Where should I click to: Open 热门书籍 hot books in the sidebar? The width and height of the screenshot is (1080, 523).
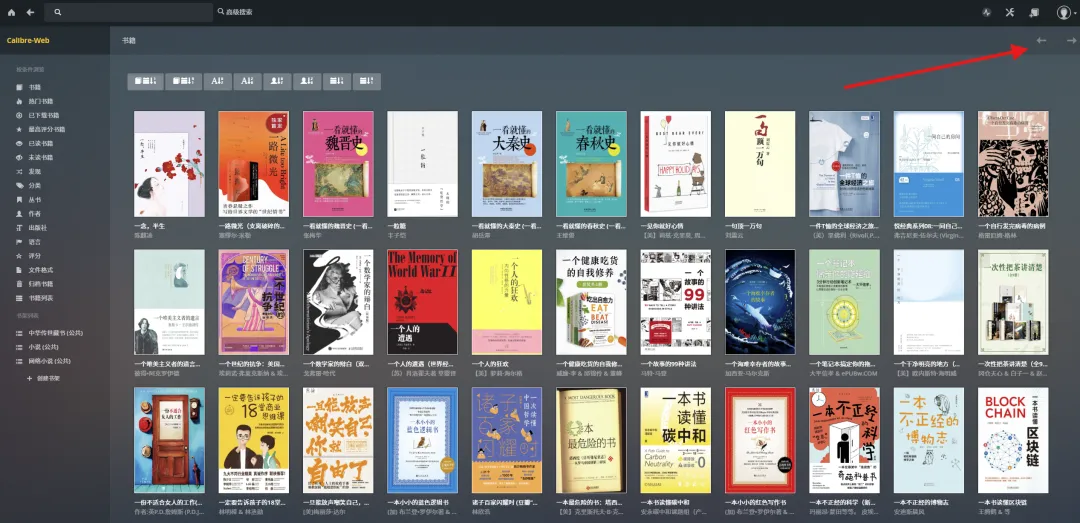tap(34, 101)
